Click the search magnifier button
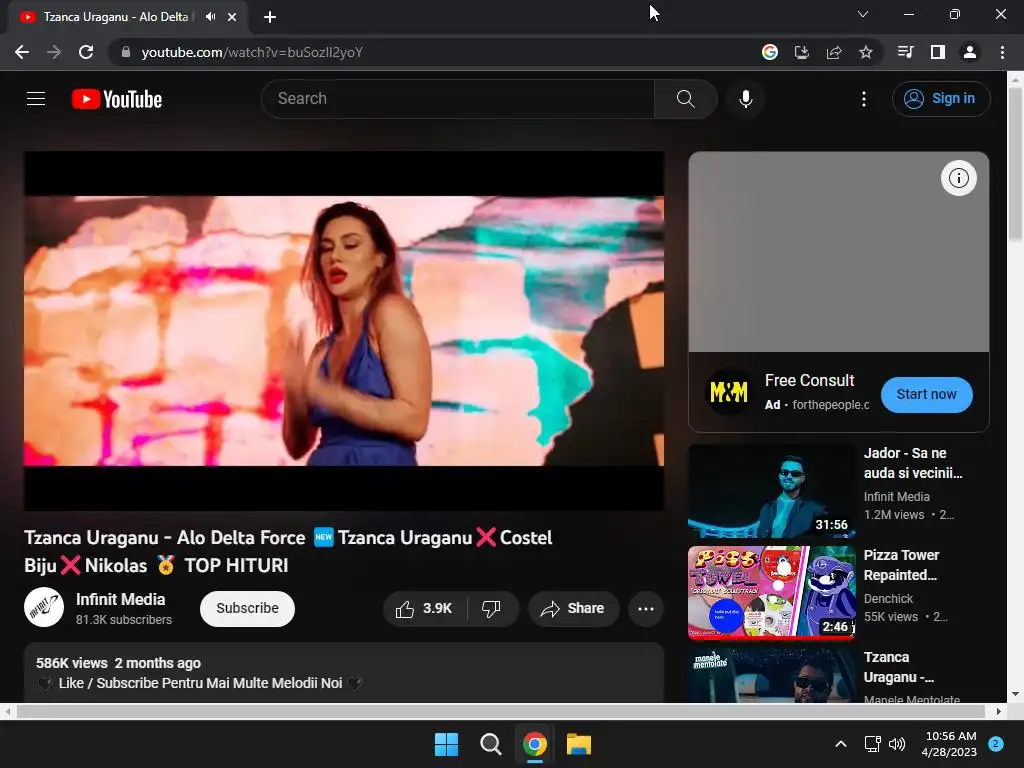1024x768 pixels. (685, 99)
